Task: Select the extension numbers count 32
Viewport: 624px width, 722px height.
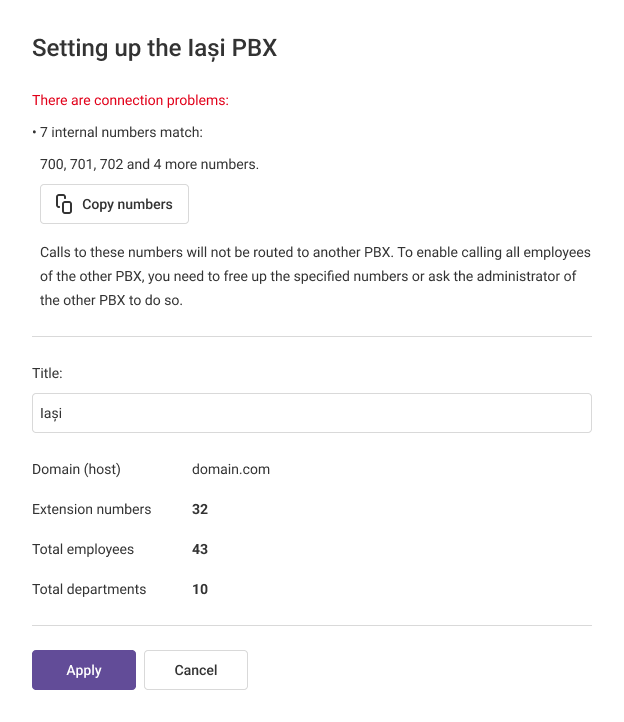Action: coord(200,509)
